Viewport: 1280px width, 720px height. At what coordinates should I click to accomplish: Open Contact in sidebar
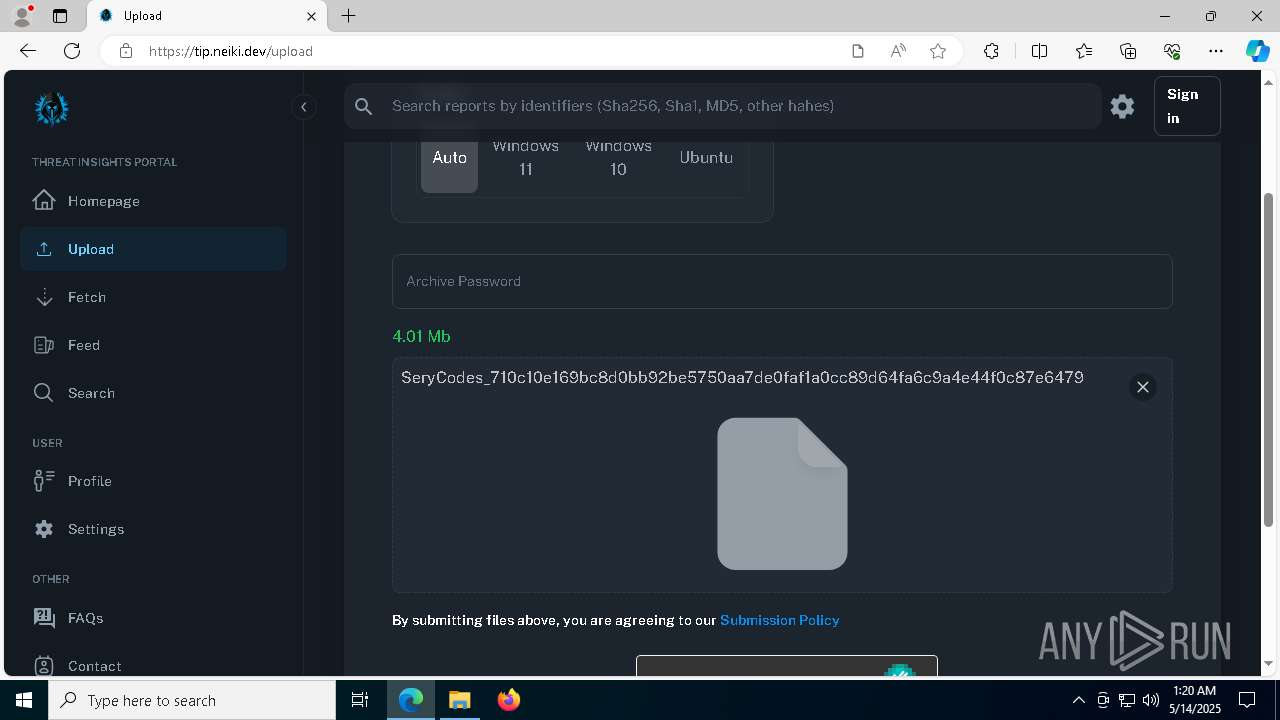153,666
